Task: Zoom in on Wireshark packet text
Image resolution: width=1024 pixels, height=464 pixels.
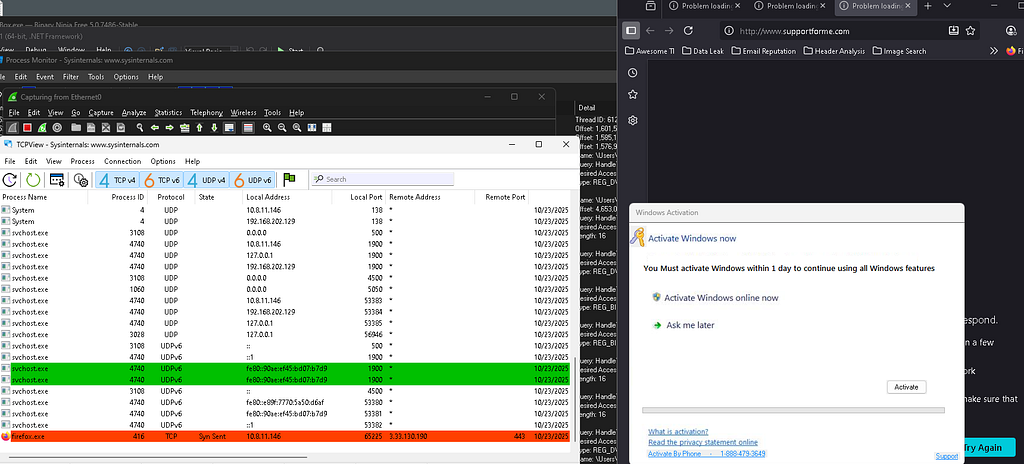Action: 267,127
